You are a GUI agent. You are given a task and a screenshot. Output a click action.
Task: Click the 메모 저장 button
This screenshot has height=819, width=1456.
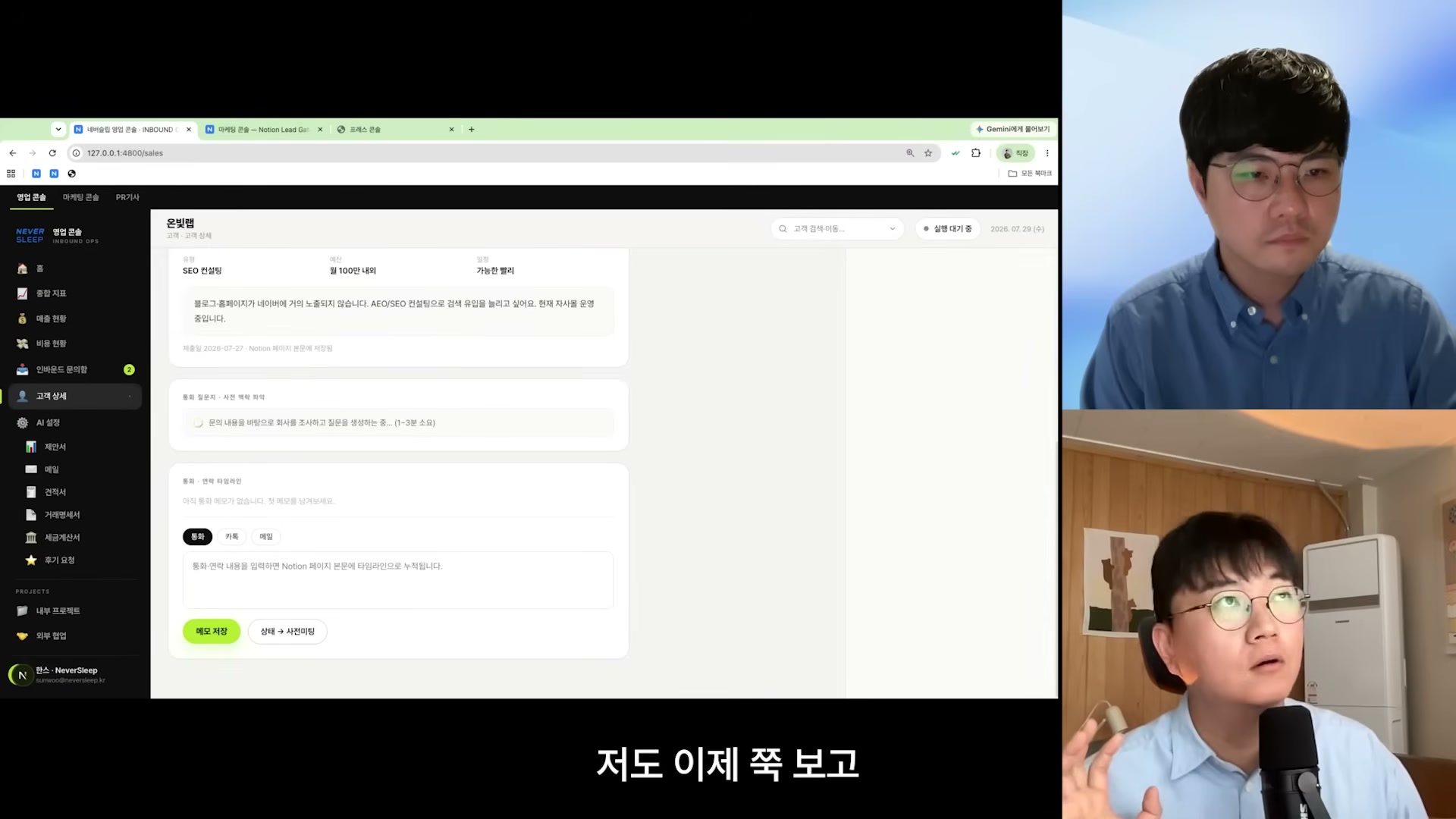[212, 632]
